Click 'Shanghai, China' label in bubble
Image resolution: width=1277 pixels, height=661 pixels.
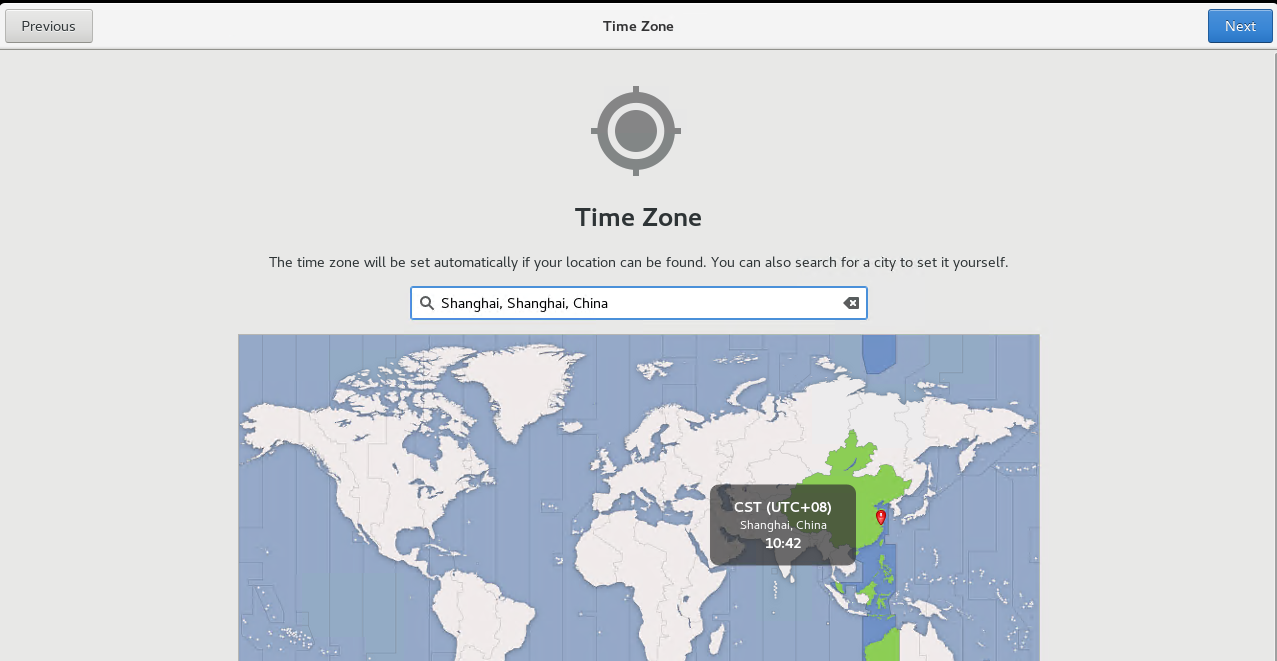pos(783,525)
